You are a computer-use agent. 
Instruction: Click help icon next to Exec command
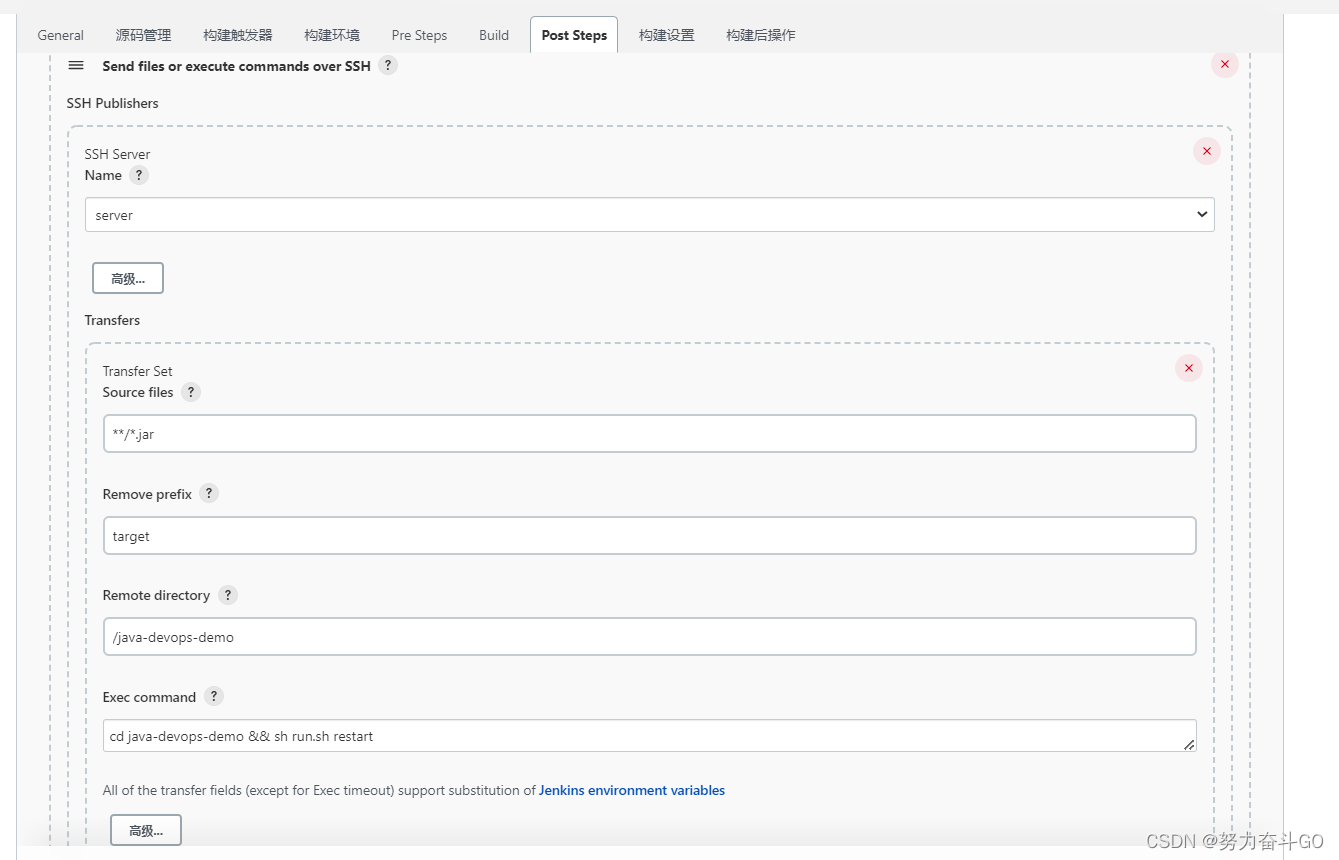coord(213,697)
